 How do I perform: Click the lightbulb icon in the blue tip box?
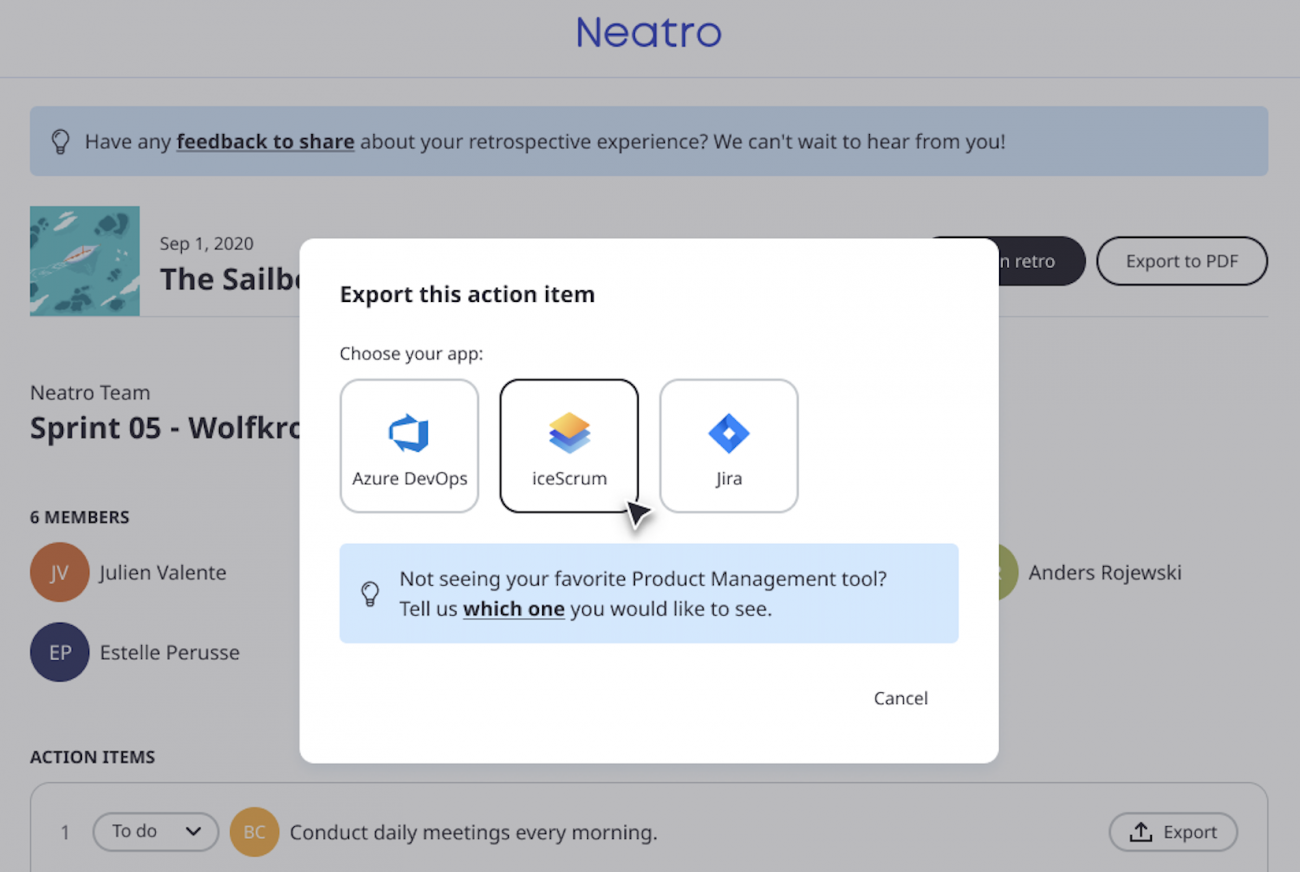tap(370, 593)
